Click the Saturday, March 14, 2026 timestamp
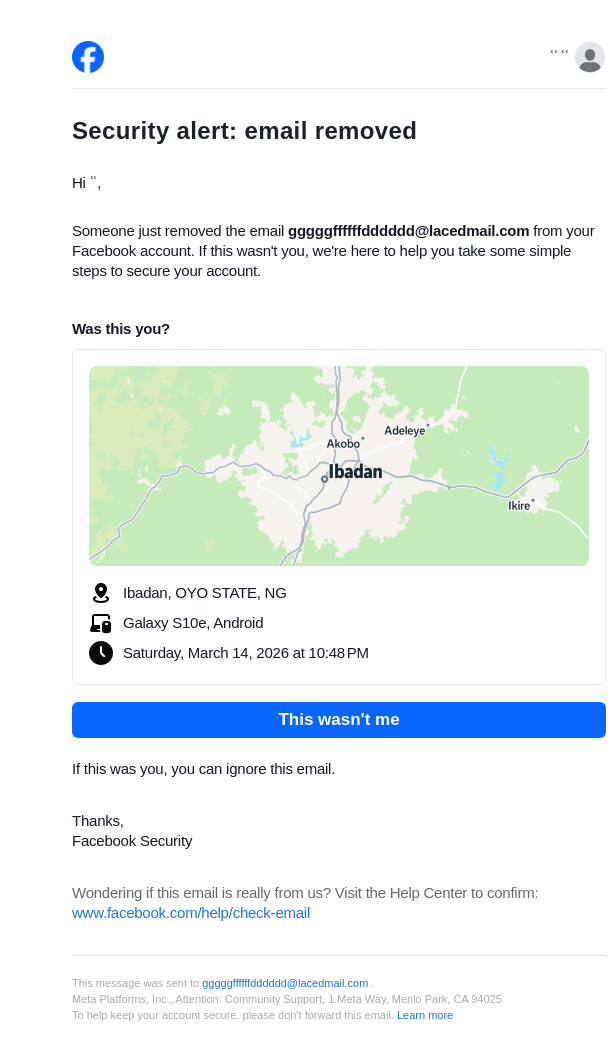 [246, 653]
